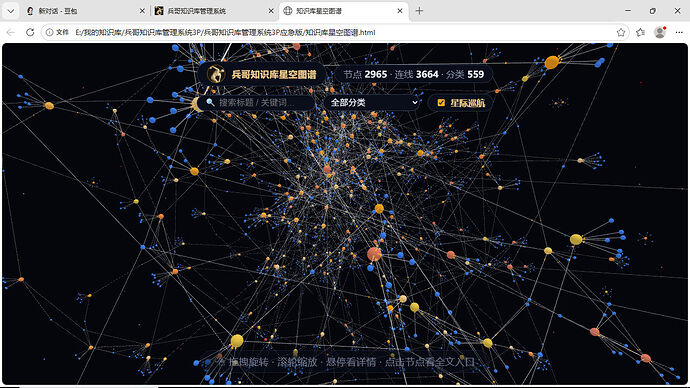Screen dimensions: 690x388
Task: Click the link count 3664
Action: coord(427,74)
